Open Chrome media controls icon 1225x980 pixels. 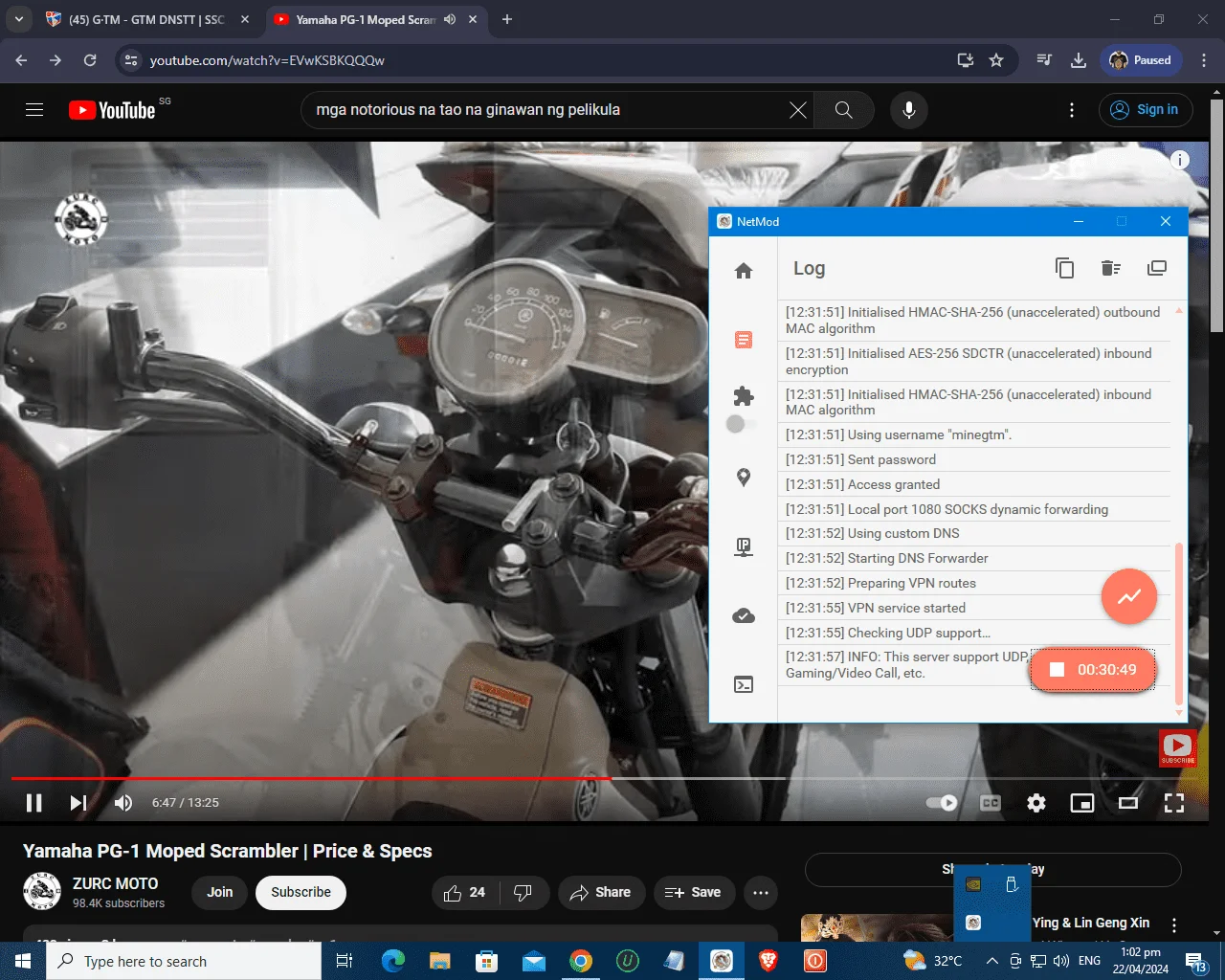tap(1044, 60)
